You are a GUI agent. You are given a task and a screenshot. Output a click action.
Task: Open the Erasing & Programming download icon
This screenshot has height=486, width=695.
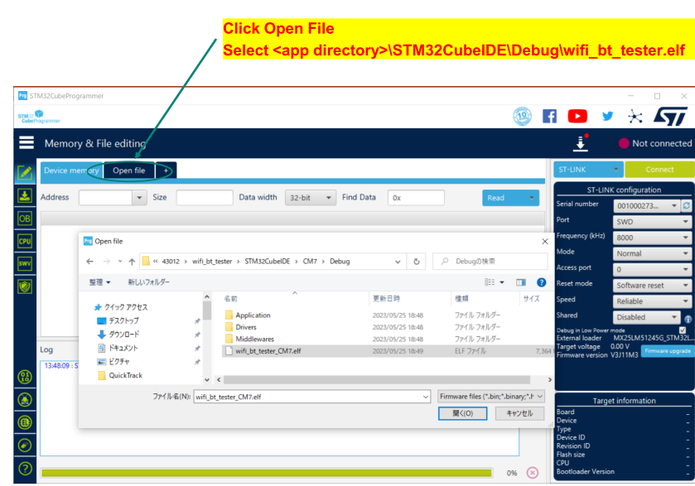25,195
